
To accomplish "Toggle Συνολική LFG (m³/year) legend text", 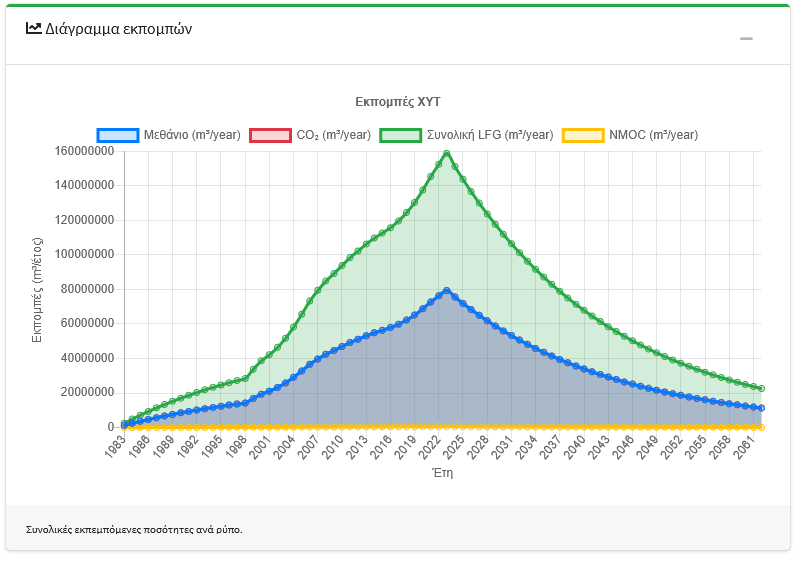I will tap(490, 135).
